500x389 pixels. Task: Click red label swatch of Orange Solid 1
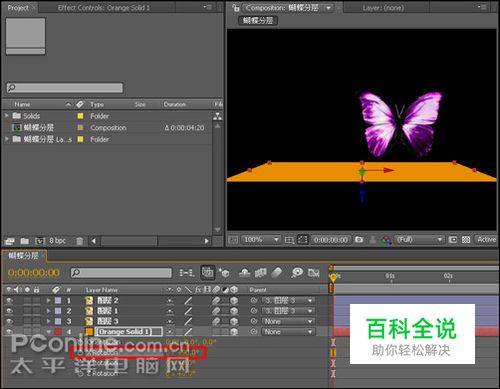58,332
